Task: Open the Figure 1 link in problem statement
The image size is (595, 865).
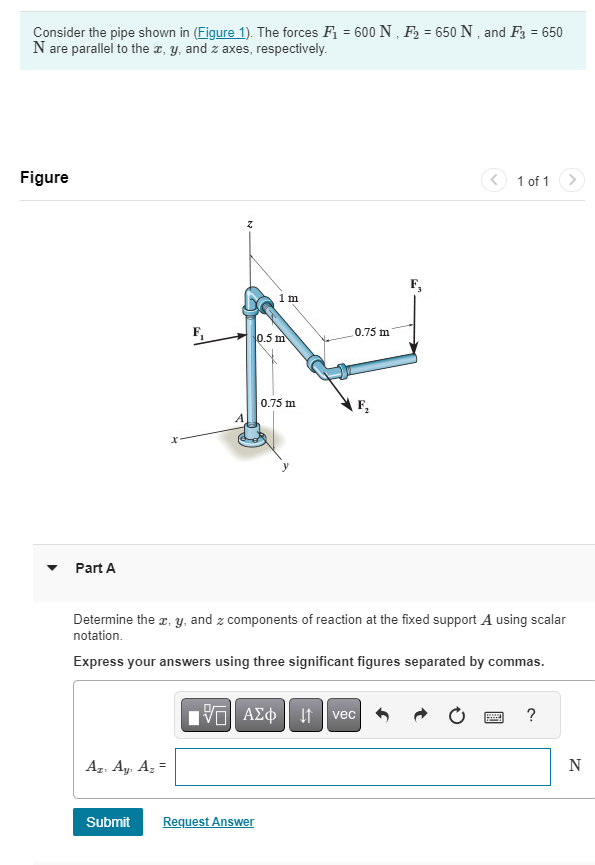Action: click(219, 32)
